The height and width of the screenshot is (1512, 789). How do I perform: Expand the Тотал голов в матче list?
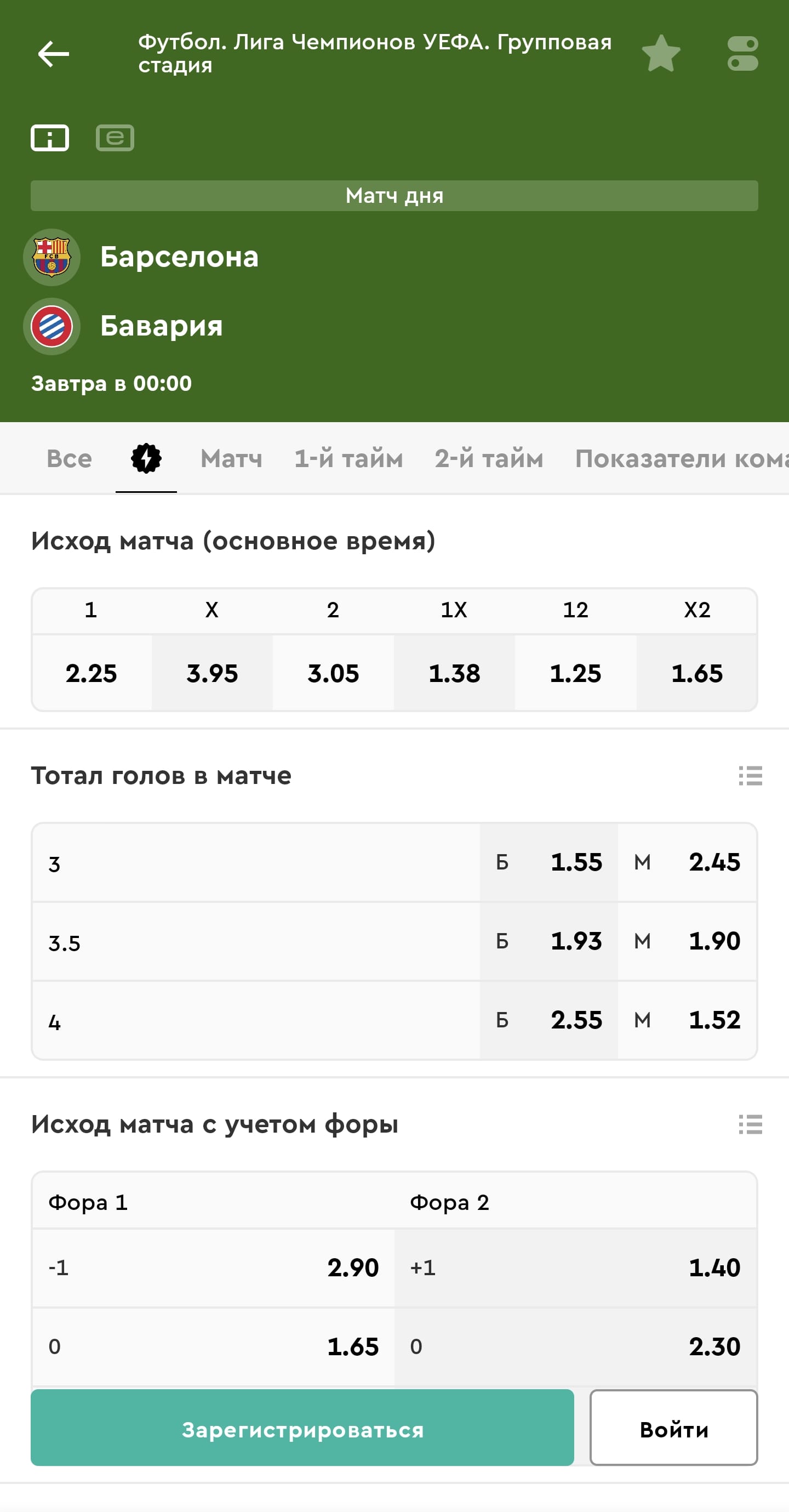[750, 775]
